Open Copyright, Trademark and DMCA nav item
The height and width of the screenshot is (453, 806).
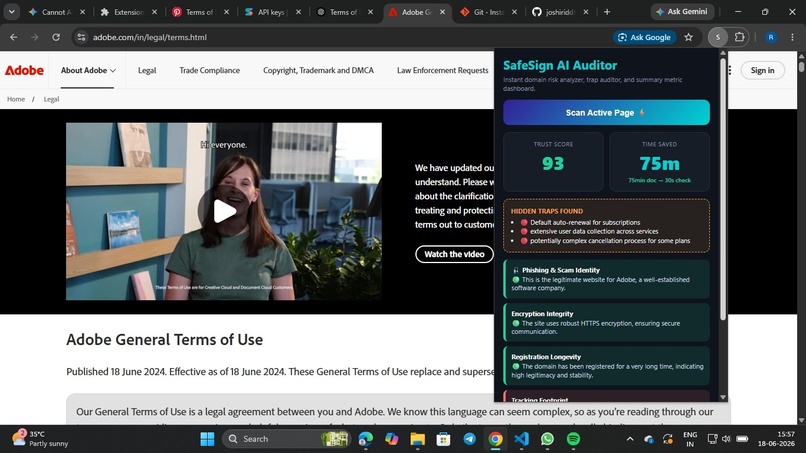[318, 70]
